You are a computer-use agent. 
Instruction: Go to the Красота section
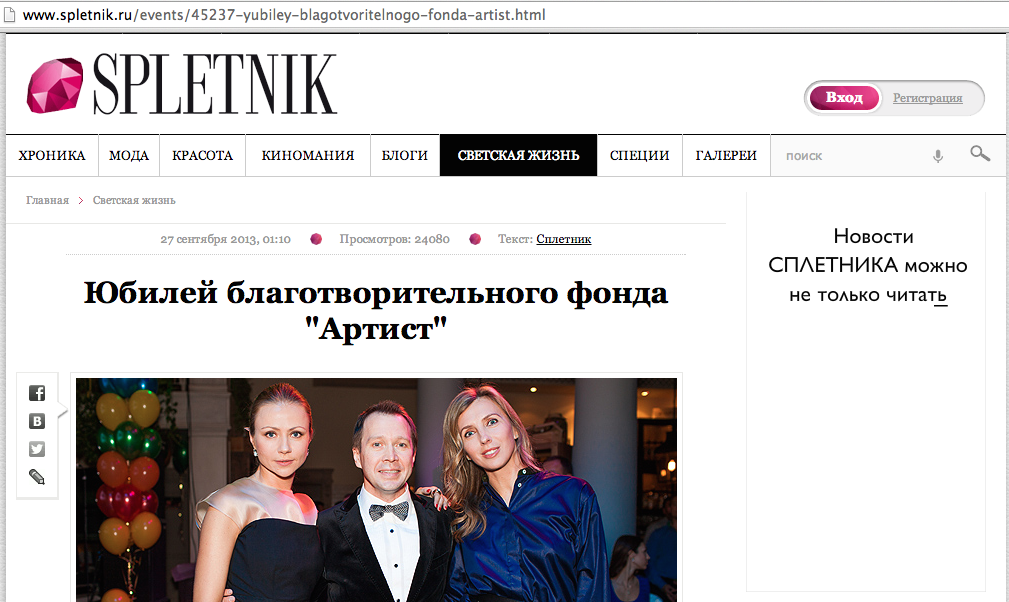coord(203,156)
